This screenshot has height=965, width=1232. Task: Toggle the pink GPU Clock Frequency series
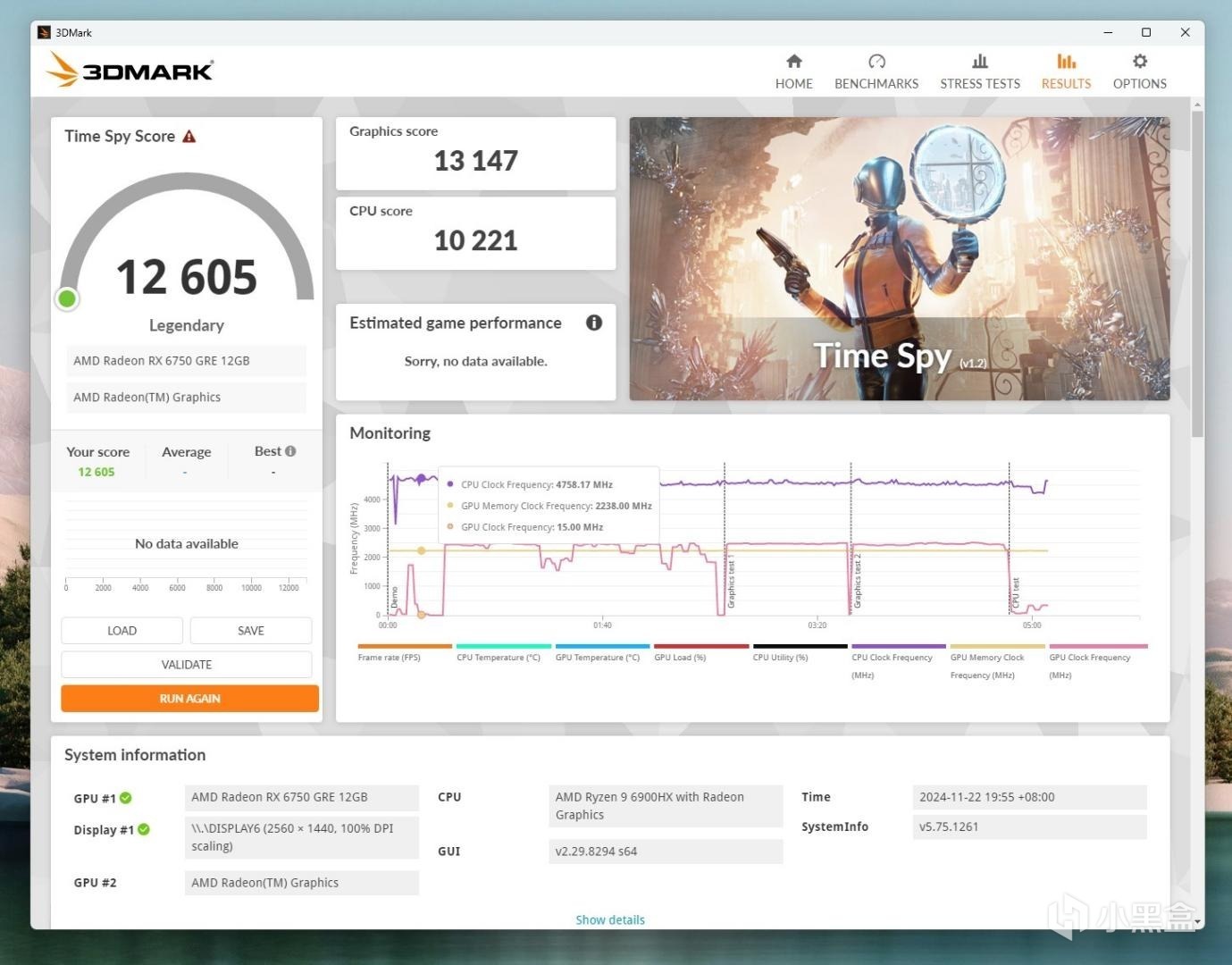pyautogui.click(x=1098, y=662)
